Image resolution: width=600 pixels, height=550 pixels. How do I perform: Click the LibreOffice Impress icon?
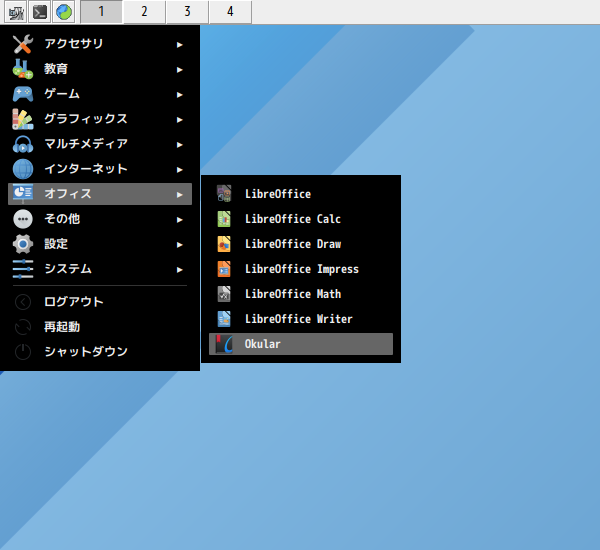[x=224, y=269]
